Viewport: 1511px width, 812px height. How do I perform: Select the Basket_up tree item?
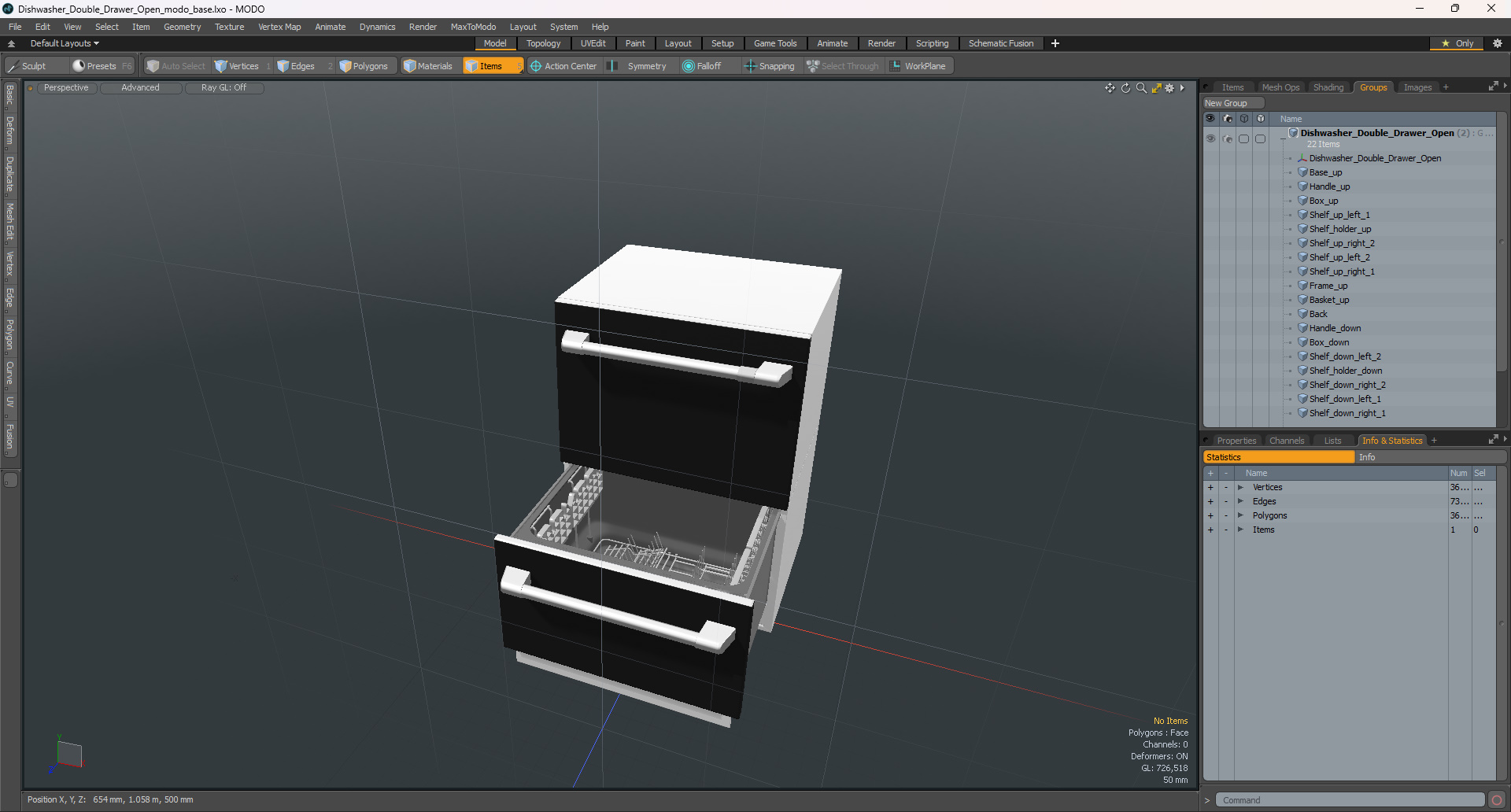coord(1328,300)
